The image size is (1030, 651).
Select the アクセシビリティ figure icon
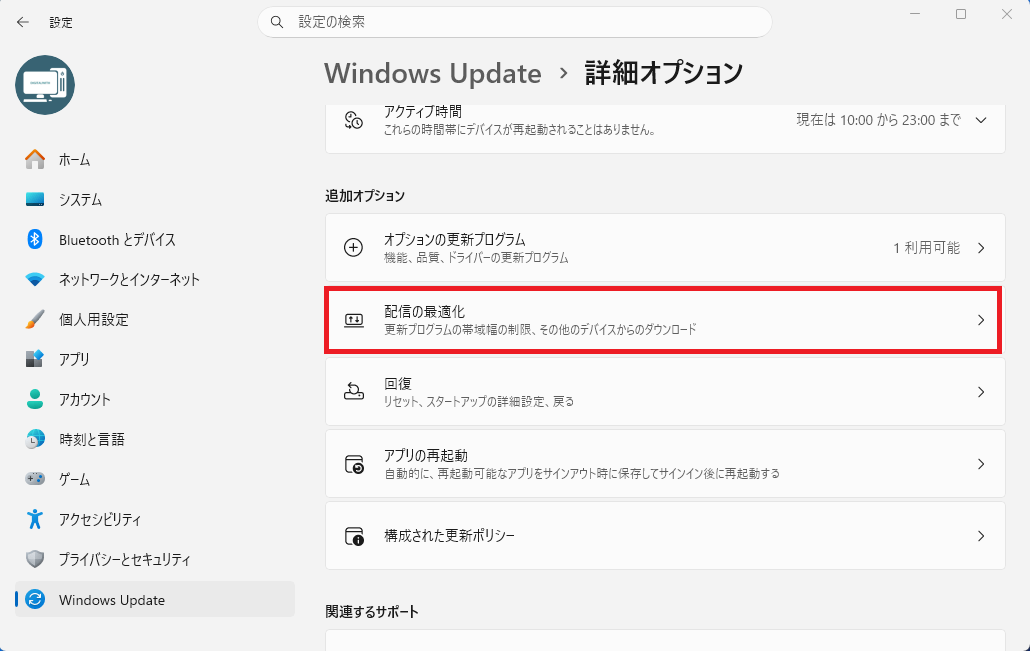(35, 519)
